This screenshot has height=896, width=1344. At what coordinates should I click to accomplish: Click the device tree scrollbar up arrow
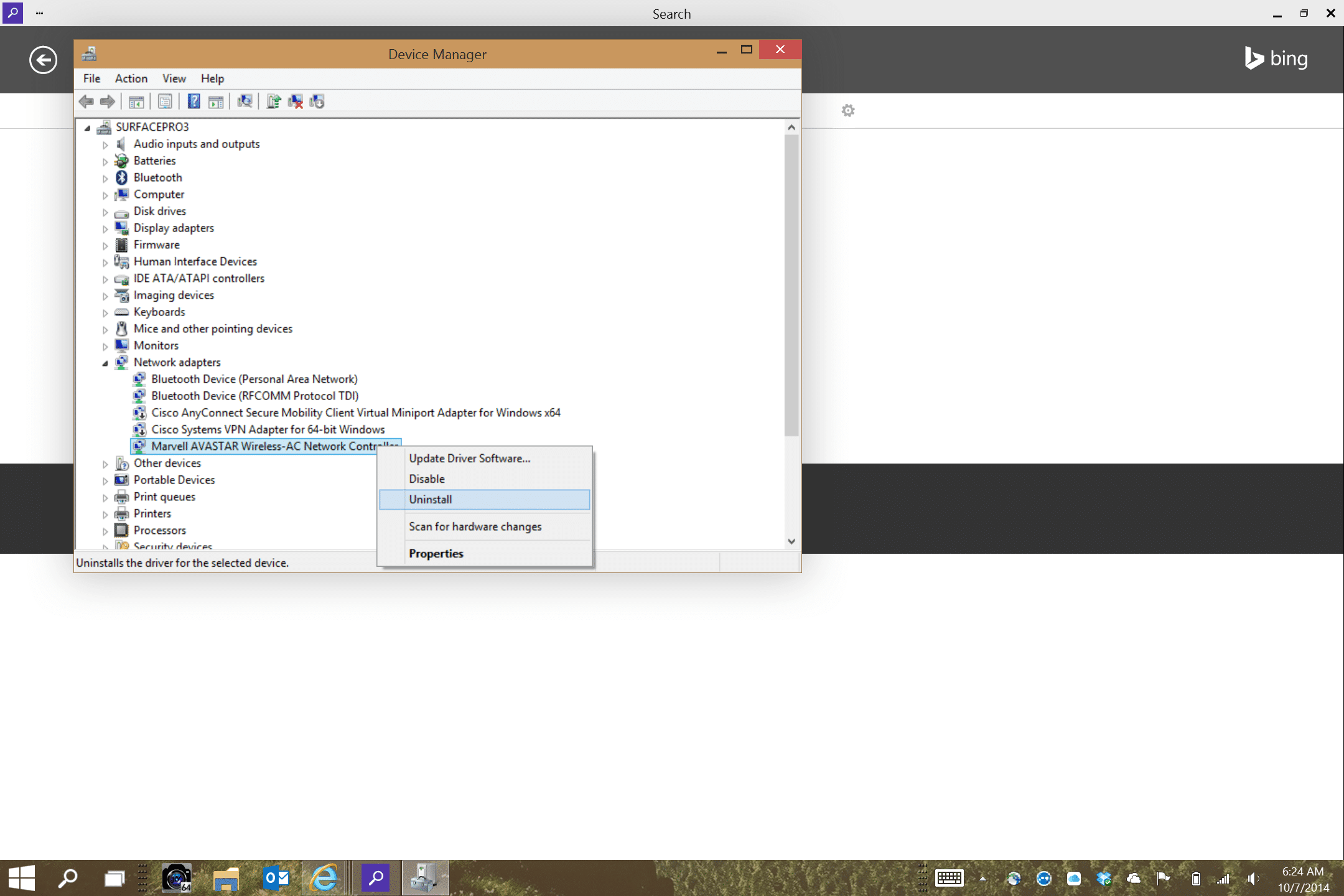pyautogui.click(x=791, y=127)
